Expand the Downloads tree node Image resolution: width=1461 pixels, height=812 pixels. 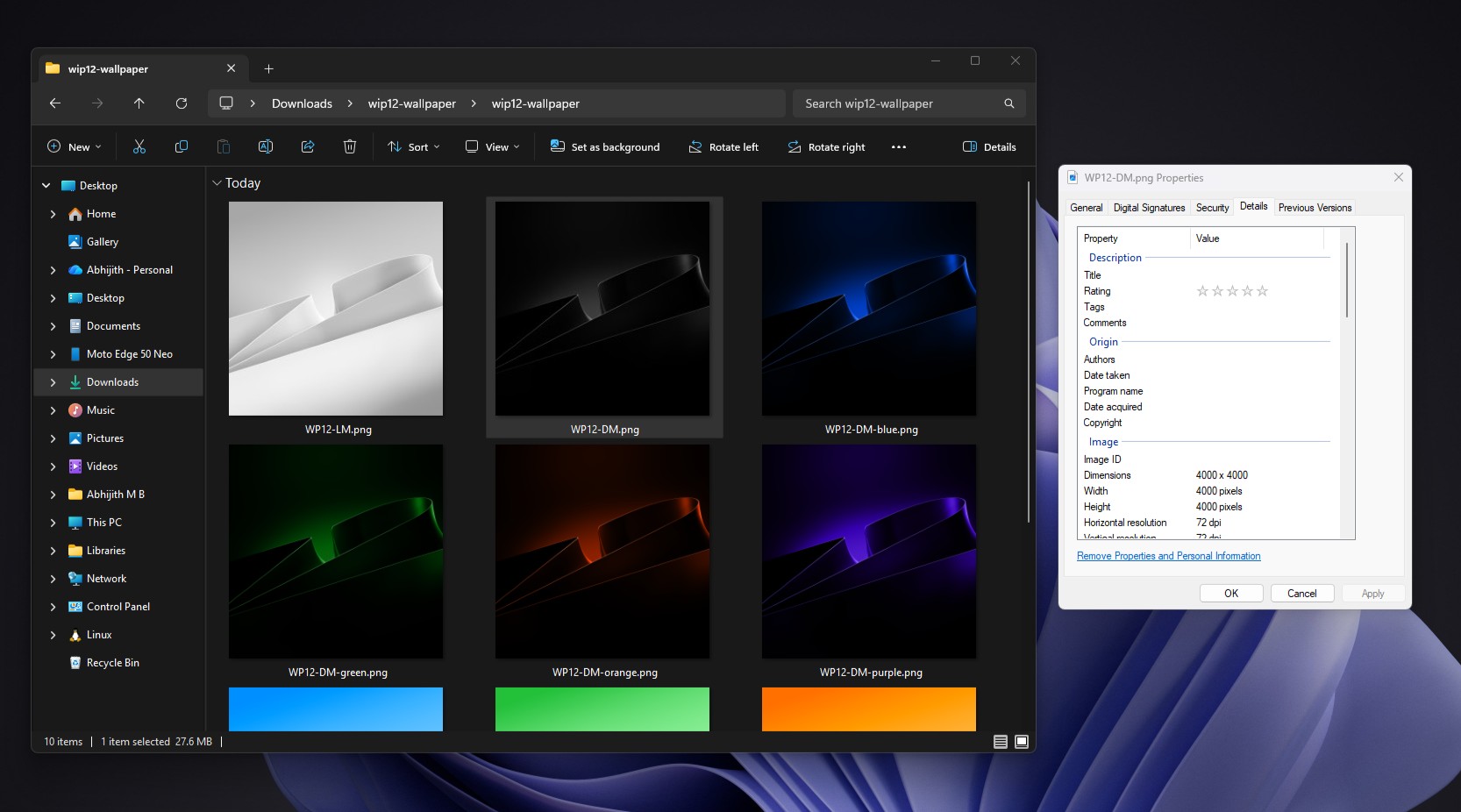point(53,382)
